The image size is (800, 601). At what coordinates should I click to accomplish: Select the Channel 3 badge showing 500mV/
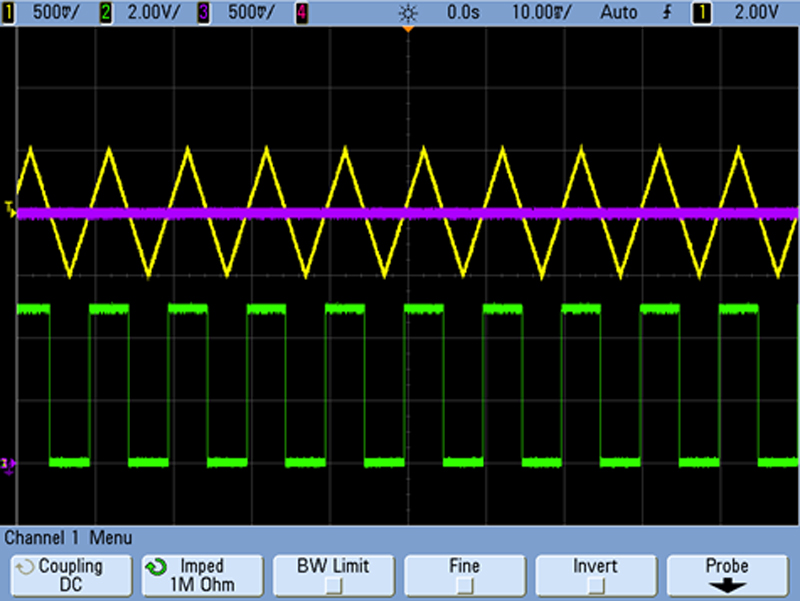click(x=203, y=13)
